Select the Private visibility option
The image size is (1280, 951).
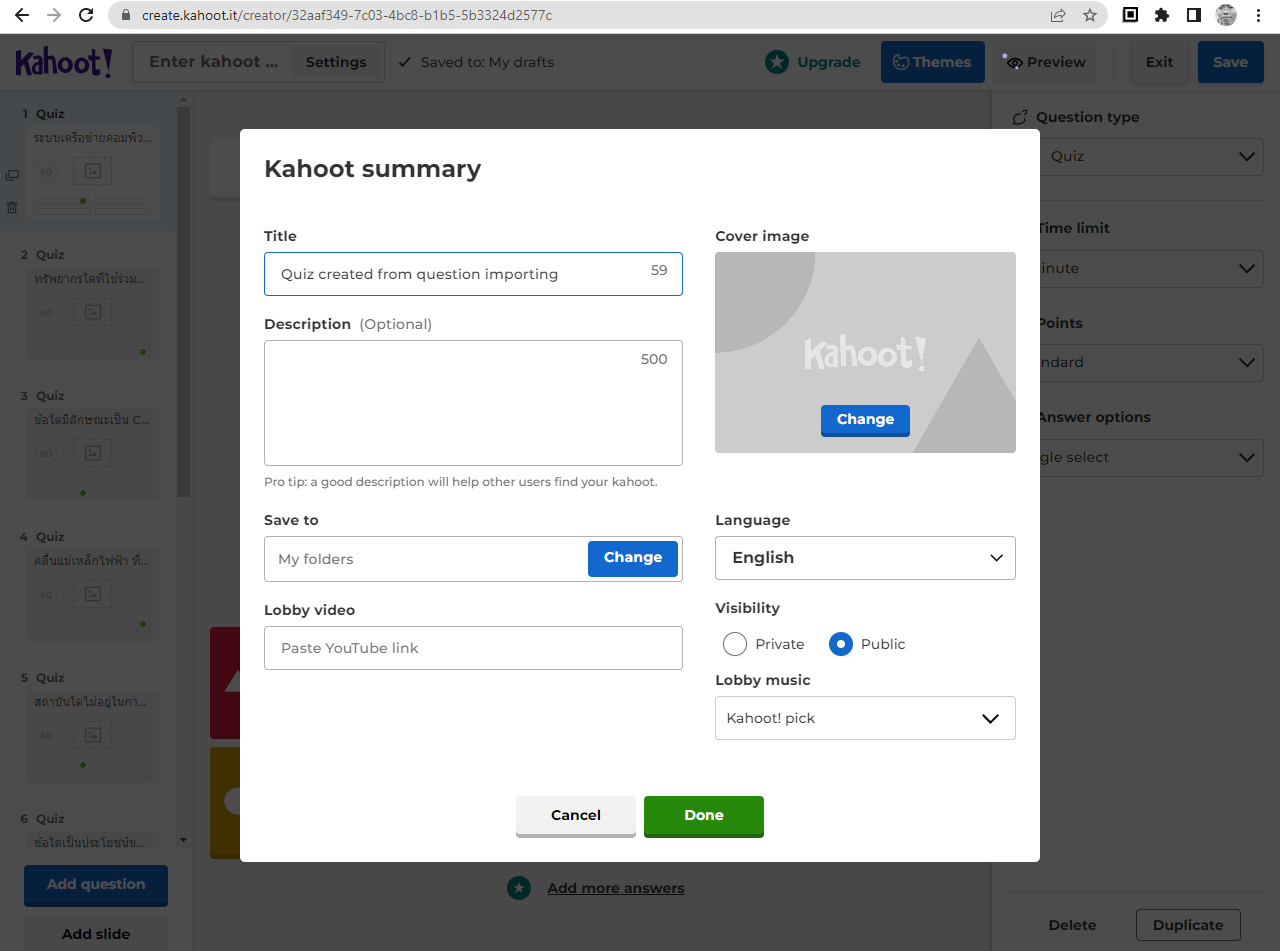[735, 644]
